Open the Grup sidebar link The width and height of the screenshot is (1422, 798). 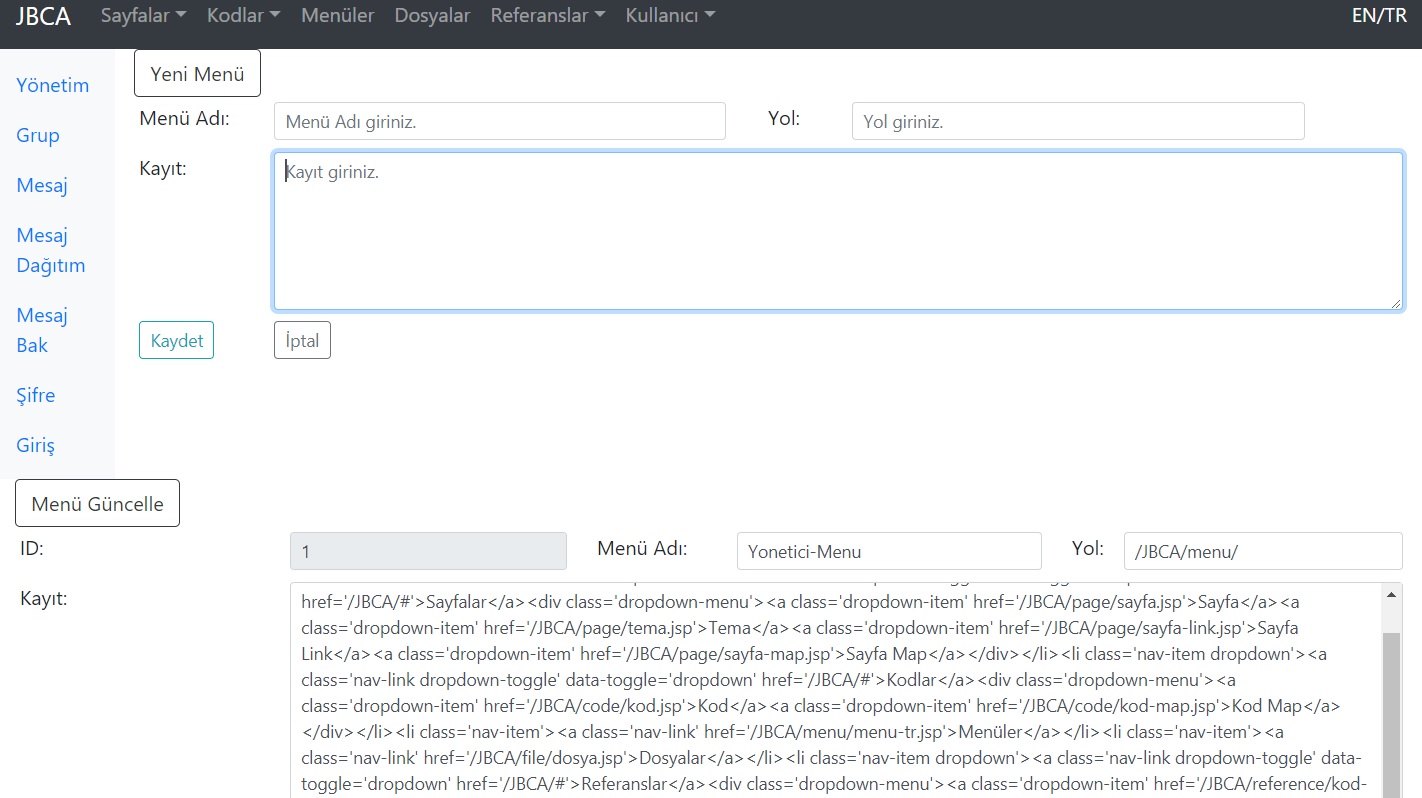pyautogui.click(x=38, y=135)
